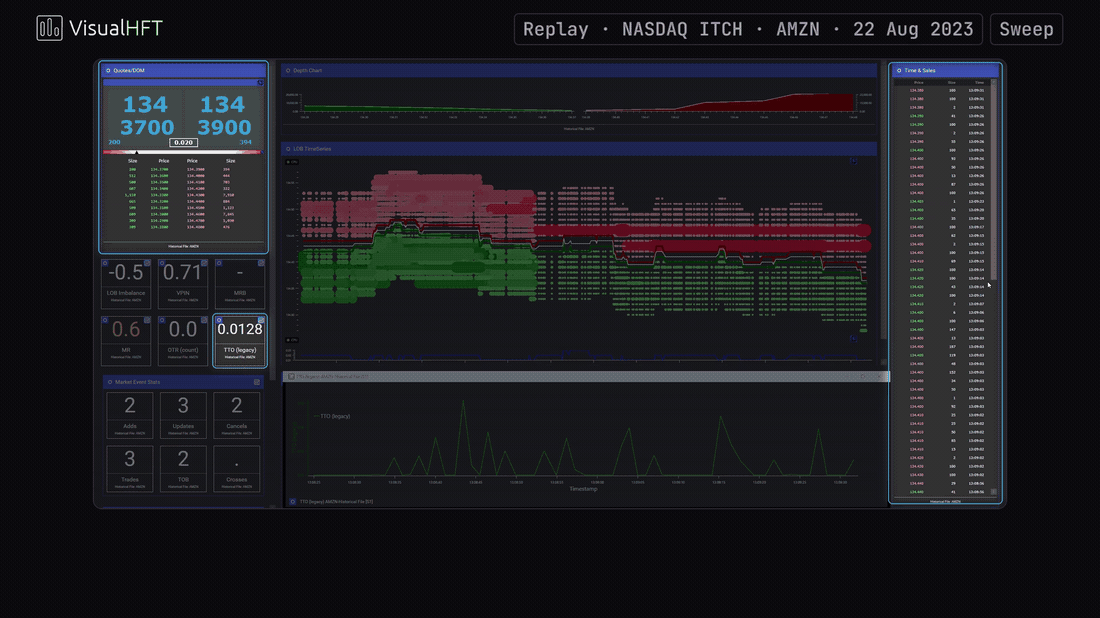Screen dimensions: 1100x618
Task: Open the OTR (count) tile chart icon
Action: point(204,320)
